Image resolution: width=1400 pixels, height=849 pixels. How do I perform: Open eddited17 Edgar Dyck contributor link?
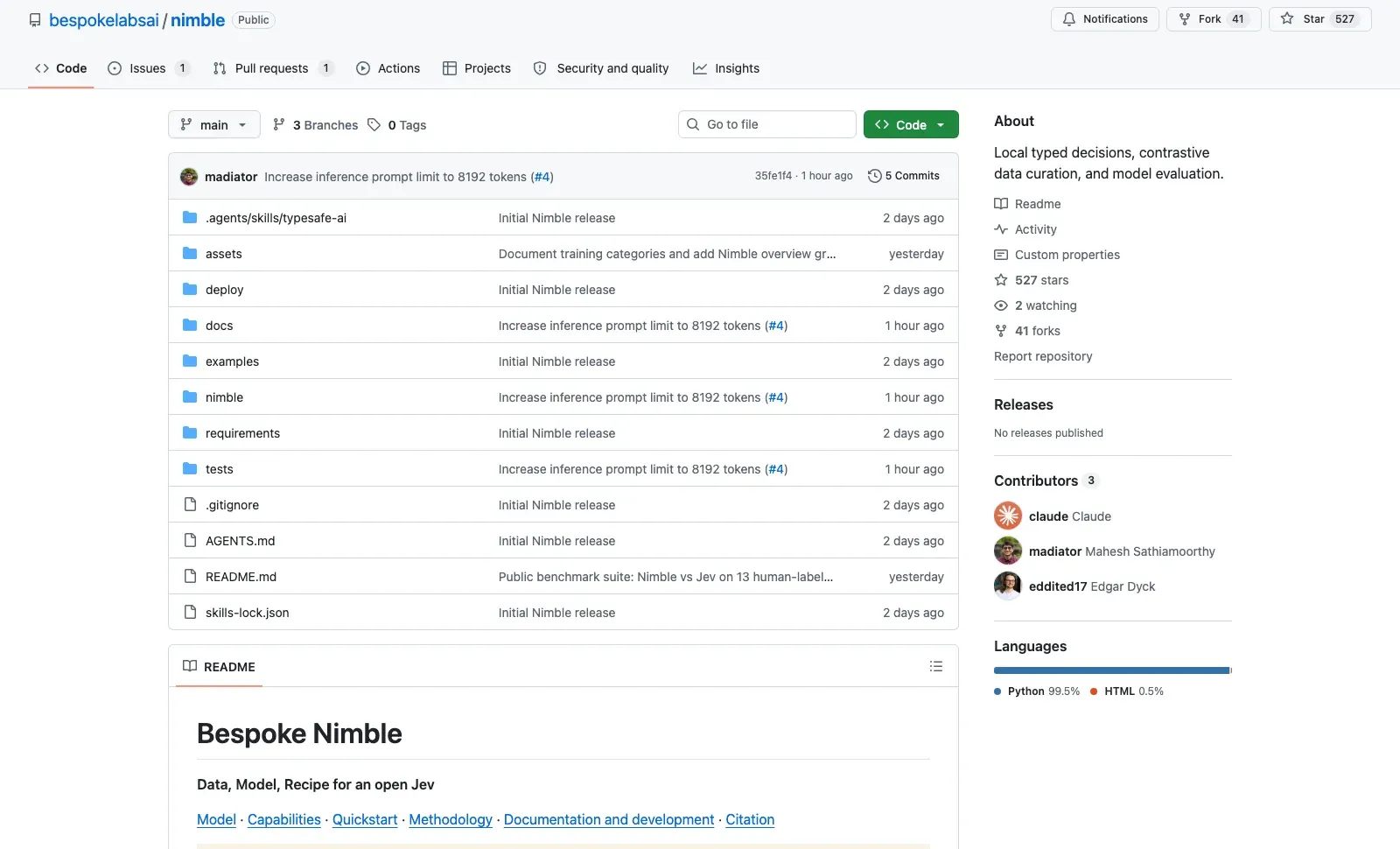1092,586
